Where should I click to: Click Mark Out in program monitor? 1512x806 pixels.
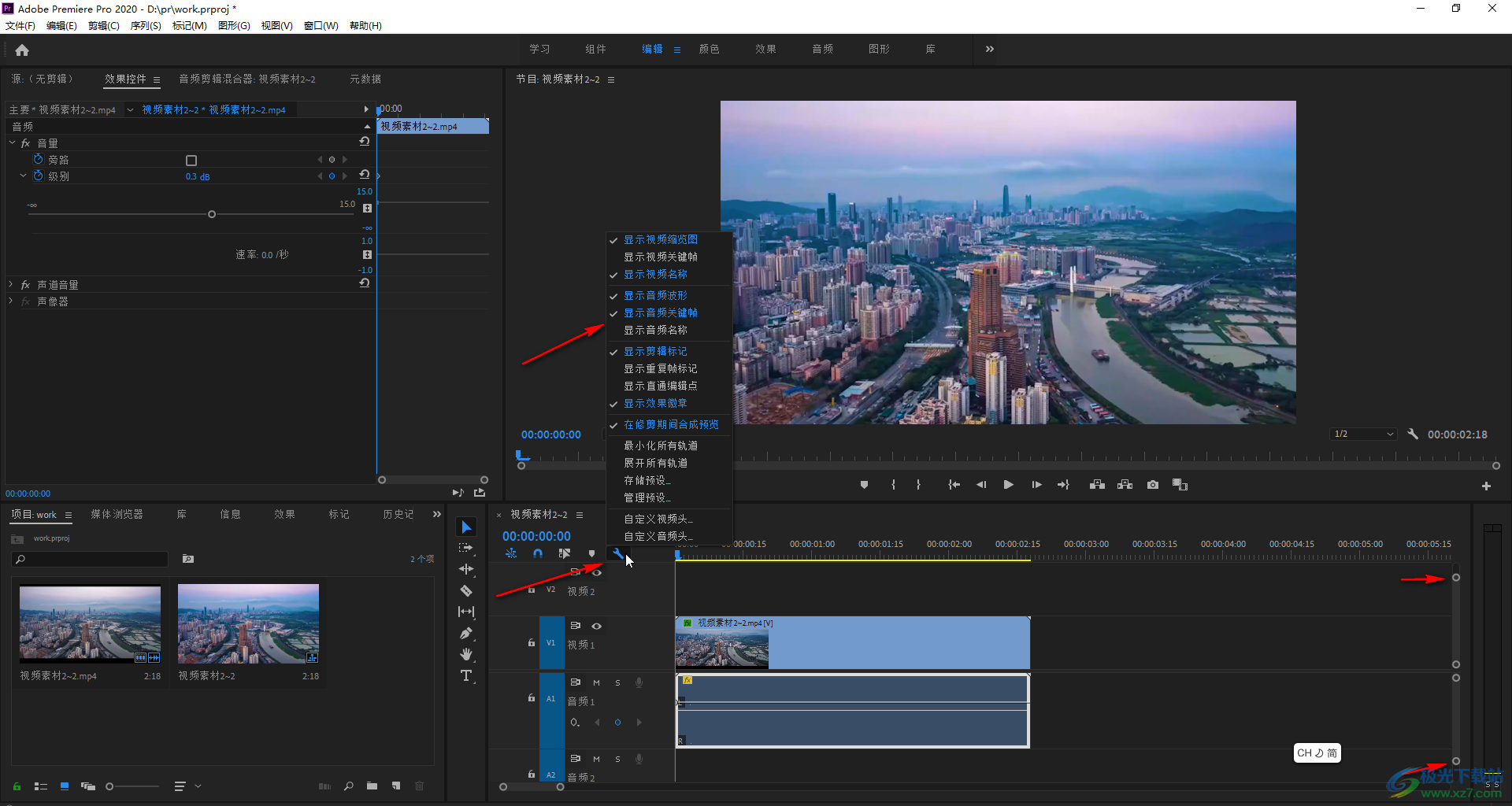918,485
